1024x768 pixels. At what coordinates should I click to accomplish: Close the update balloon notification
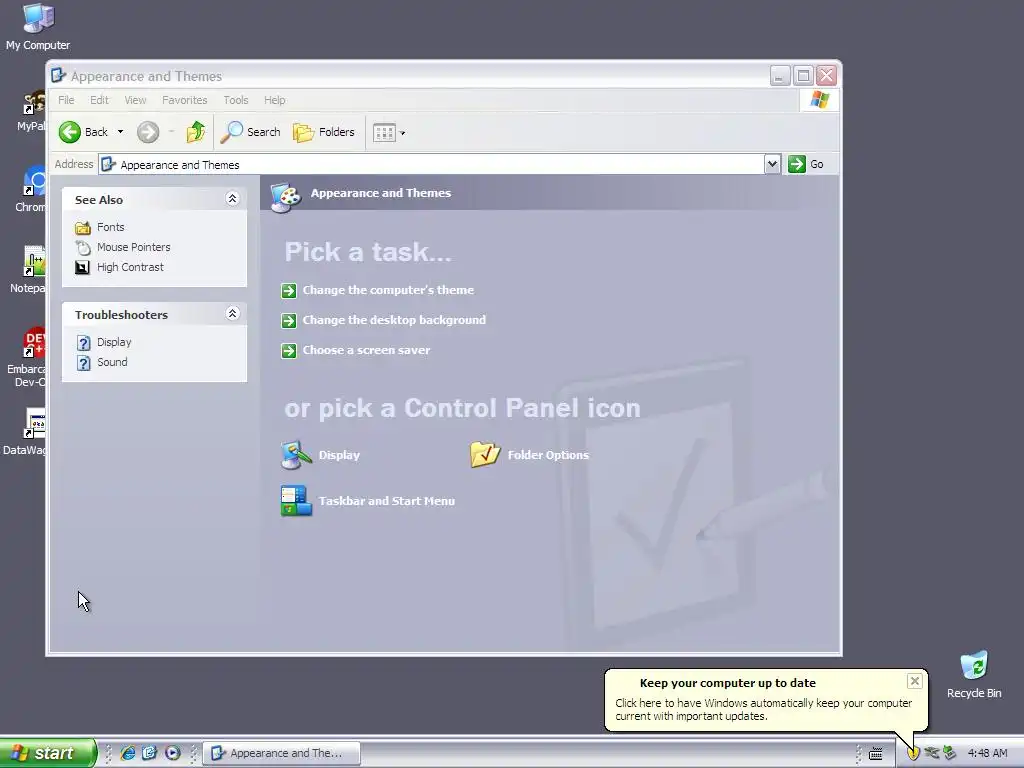click(914, 681)
